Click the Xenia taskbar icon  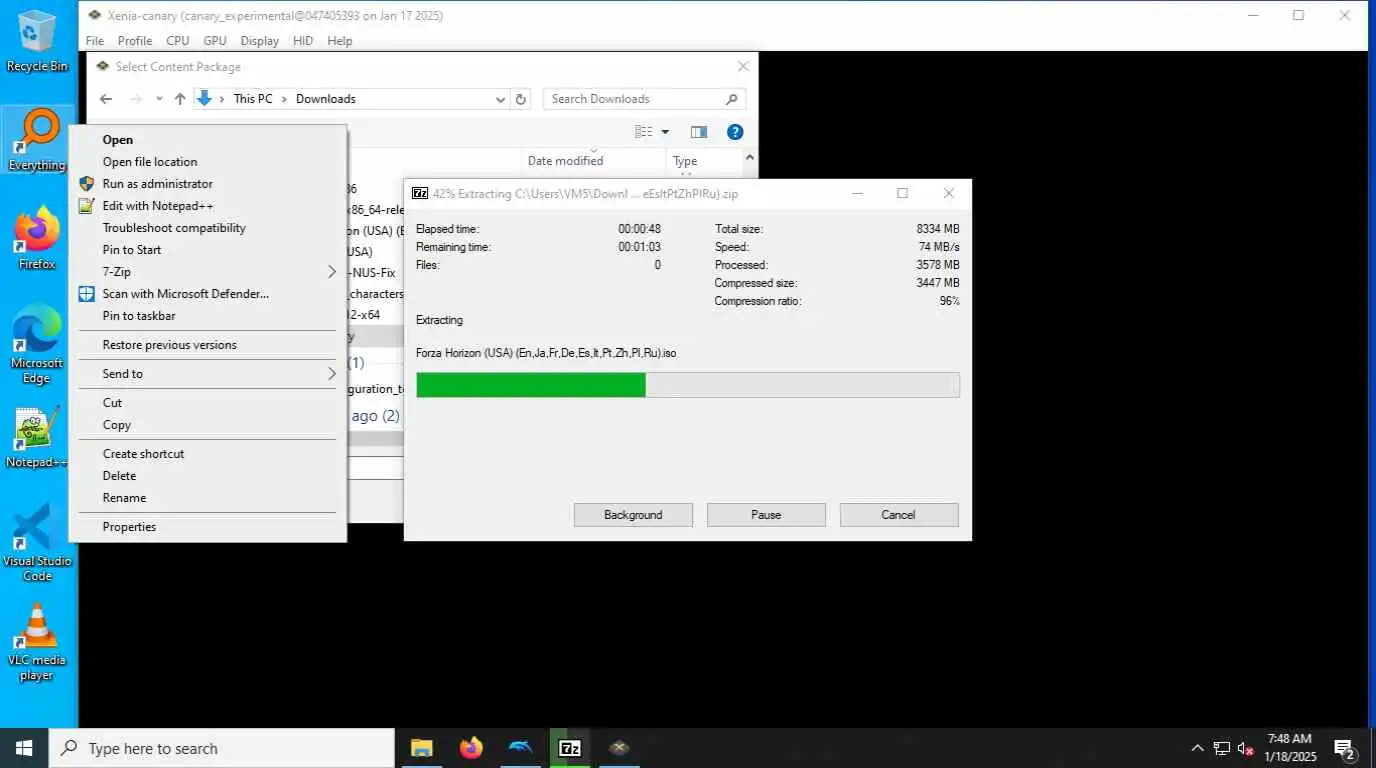(620, 748)
